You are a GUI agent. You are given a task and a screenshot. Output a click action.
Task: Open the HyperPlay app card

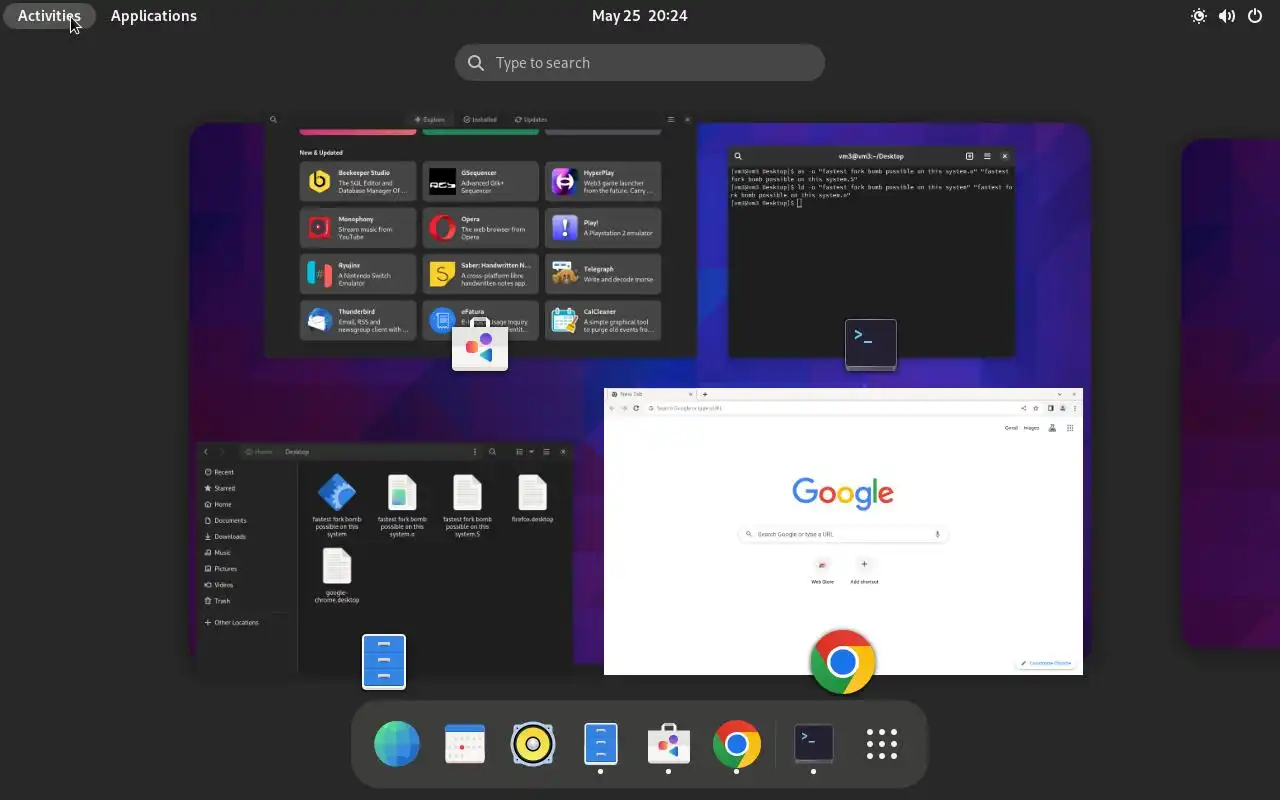[x=603, y=181]
